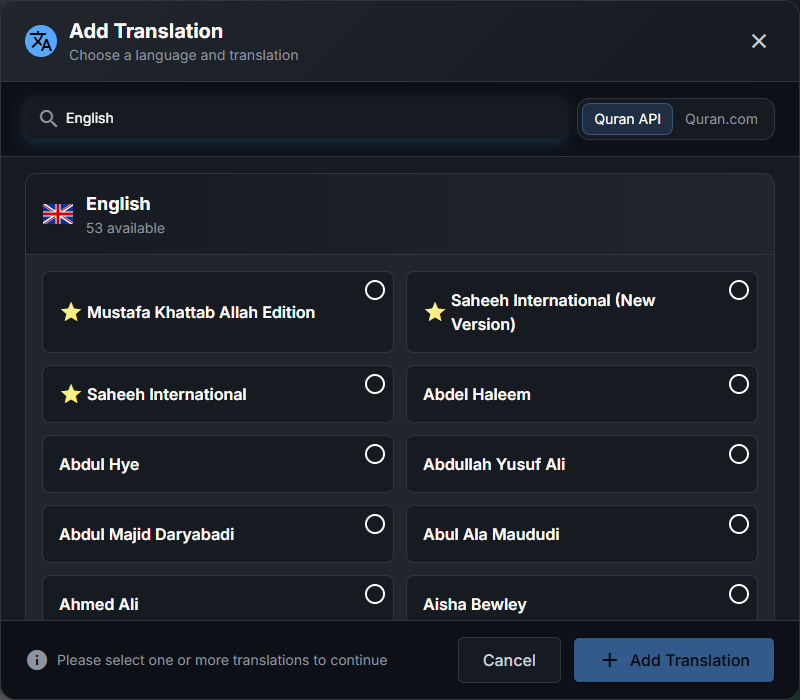800x700 pixels.
Task: Select the Abdel Haleem radio button
Action: tap(738, 384)
